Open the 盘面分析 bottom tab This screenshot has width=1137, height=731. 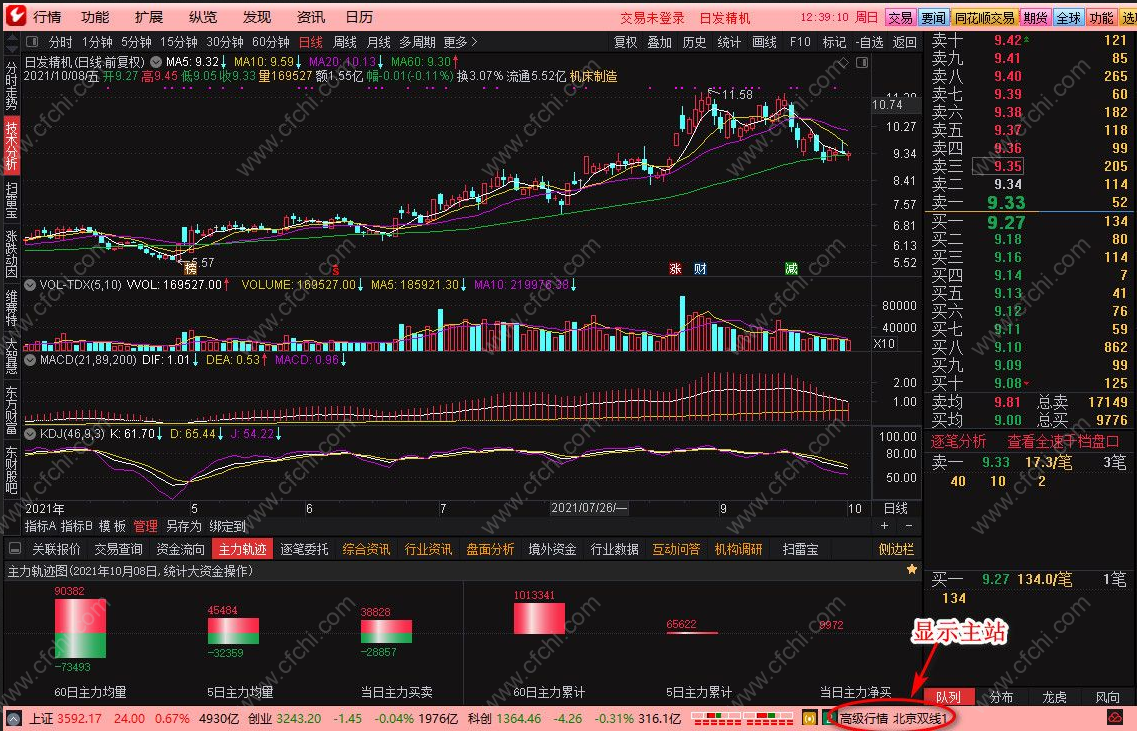pyautogui.click(x=490, y=549)
